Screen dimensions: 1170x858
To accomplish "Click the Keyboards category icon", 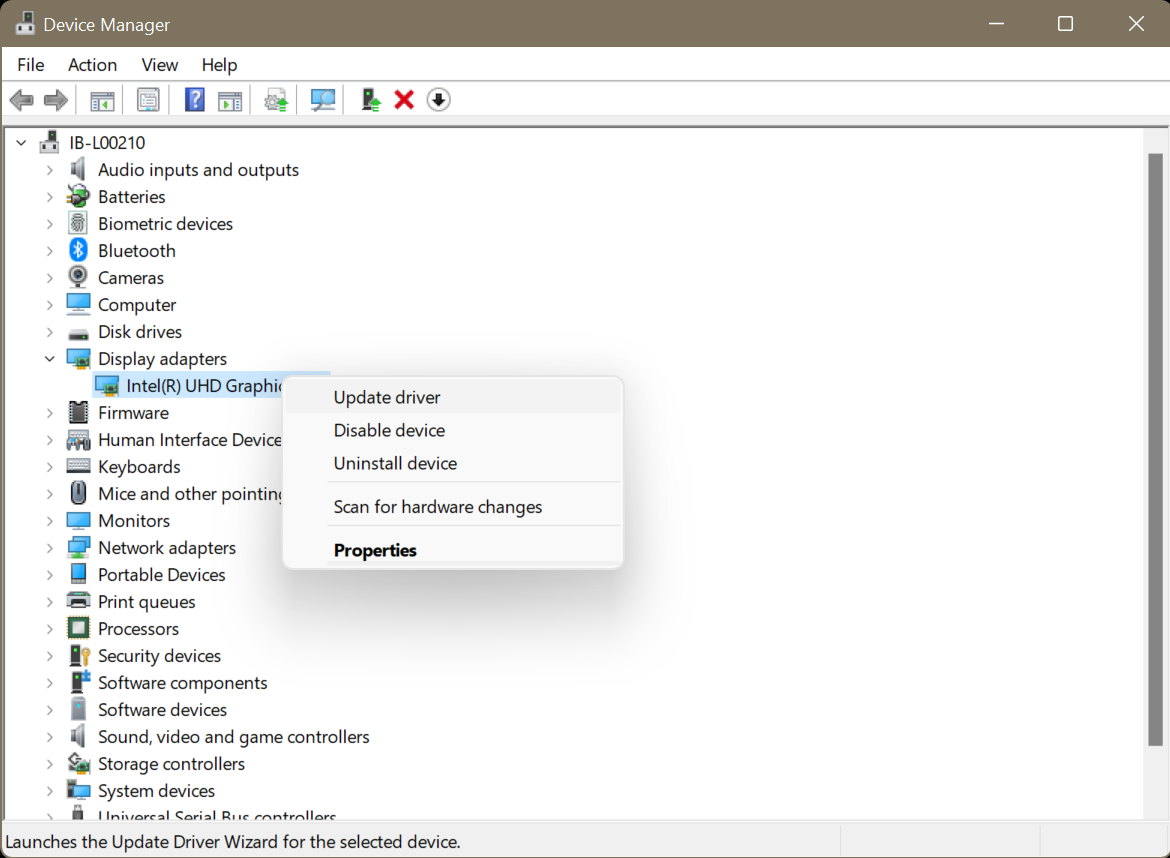I will [78, 466].
